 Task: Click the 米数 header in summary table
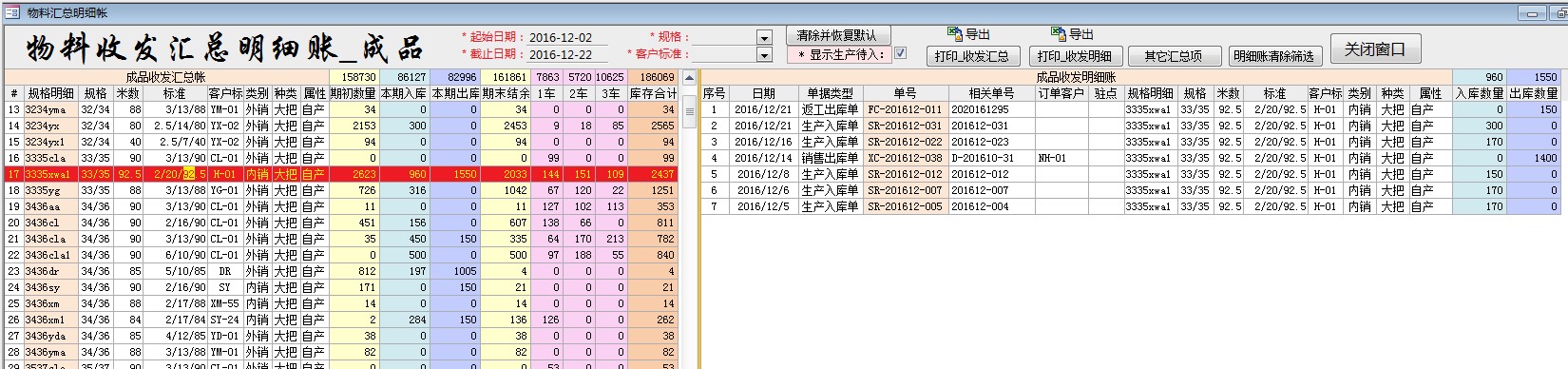click(x=128, y=93)
